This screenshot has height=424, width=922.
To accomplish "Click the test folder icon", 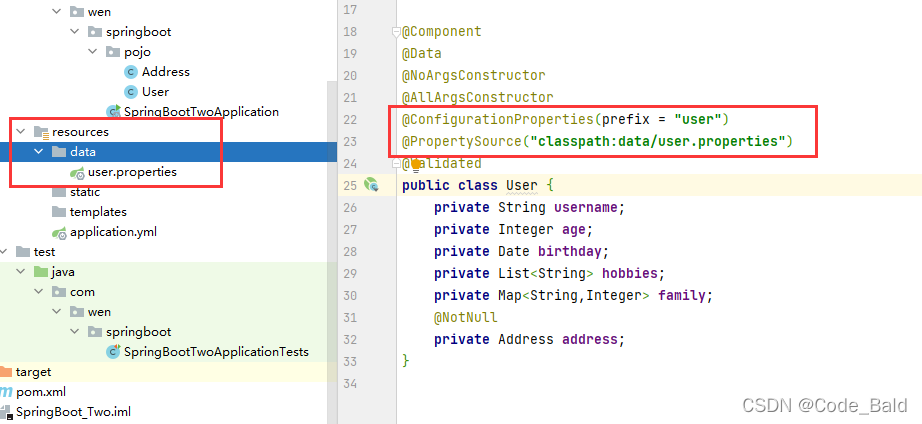I will tap(23, 252).
